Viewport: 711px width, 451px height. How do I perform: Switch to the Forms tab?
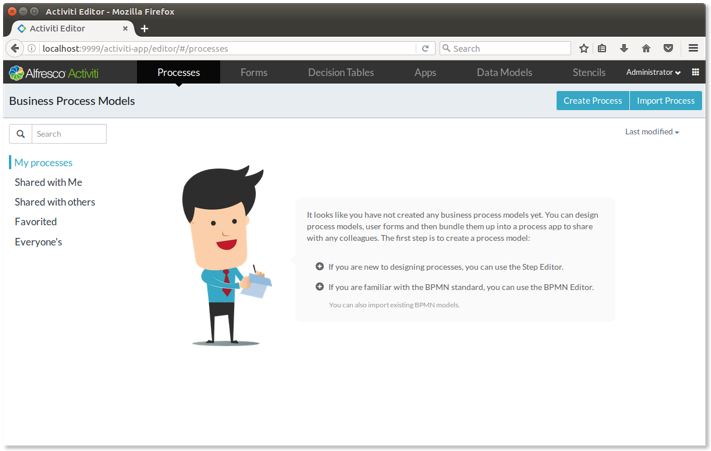(x=254, y=73)
